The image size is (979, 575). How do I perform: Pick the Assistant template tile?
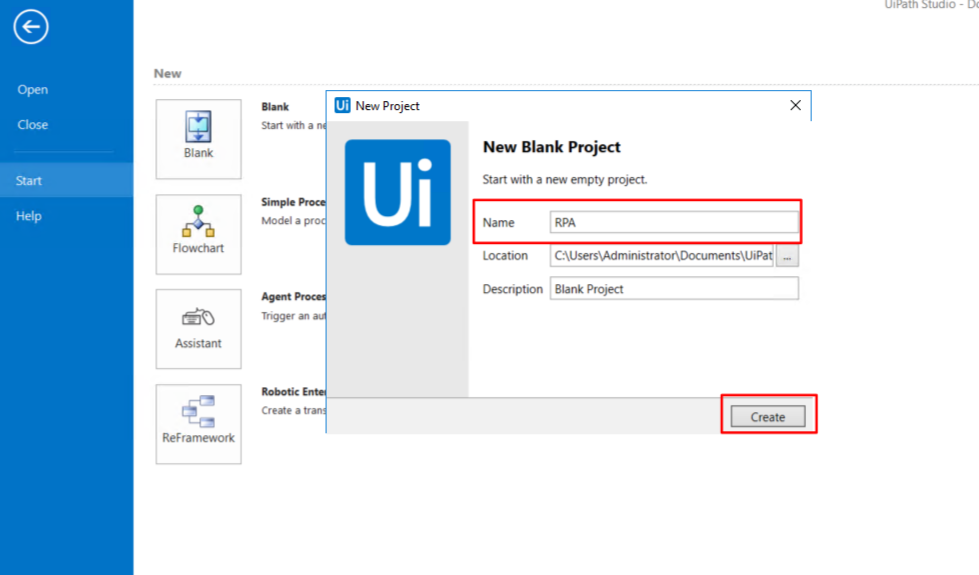[199, 329]
